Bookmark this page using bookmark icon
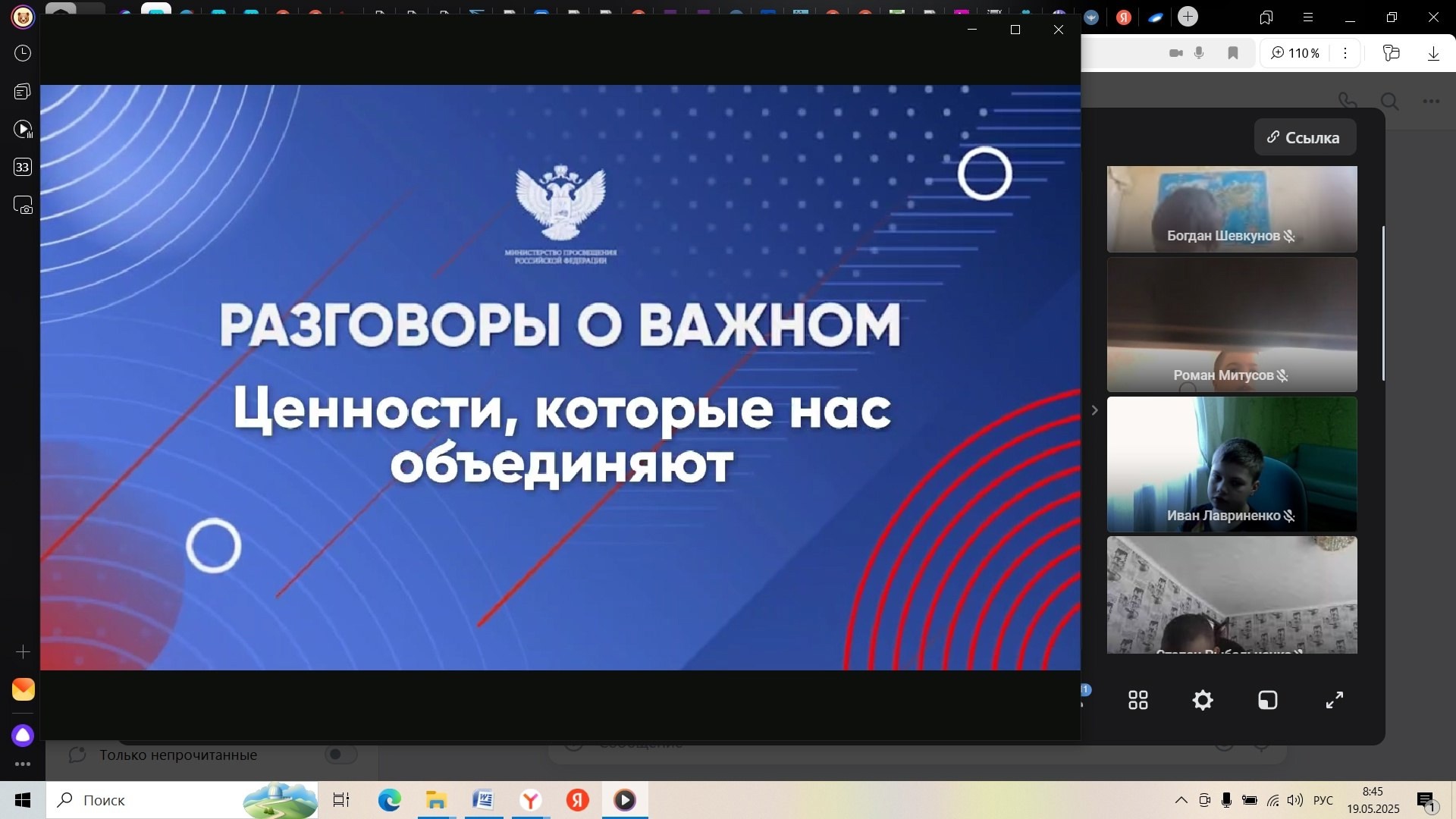This screenshot has width=1456, height=819. 1233,53
